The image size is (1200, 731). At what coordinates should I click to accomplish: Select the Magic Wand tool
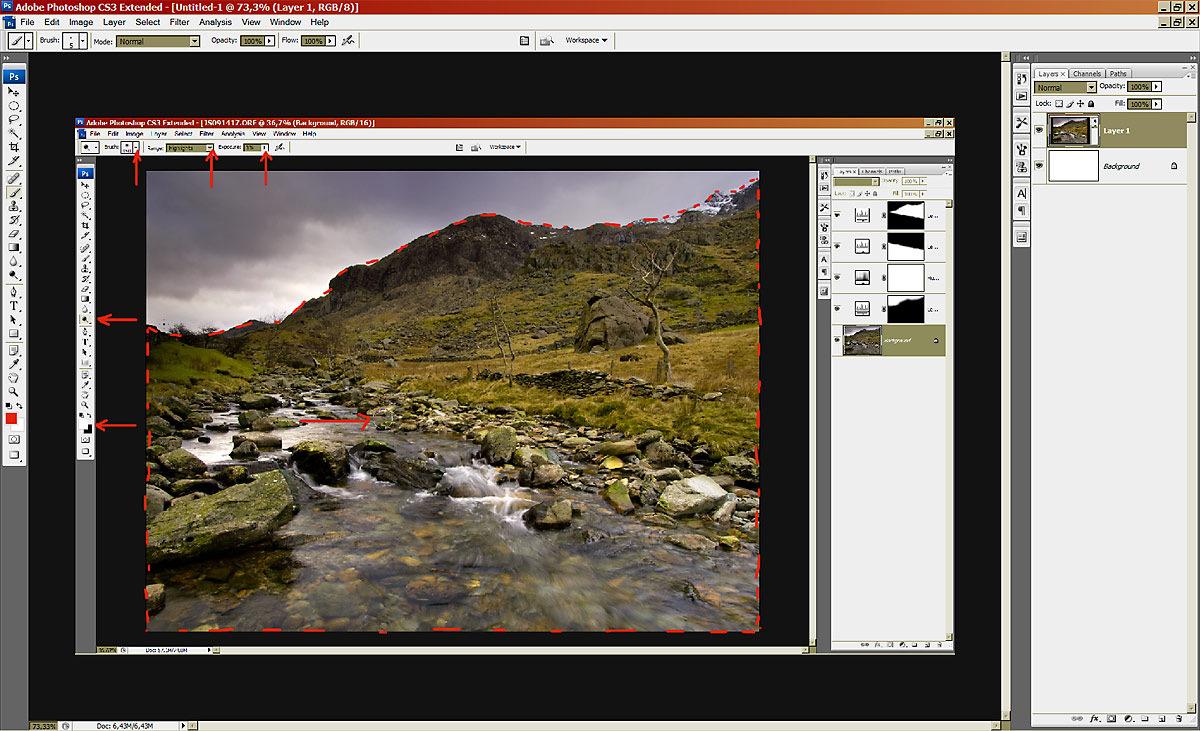(x=14, y=133)
